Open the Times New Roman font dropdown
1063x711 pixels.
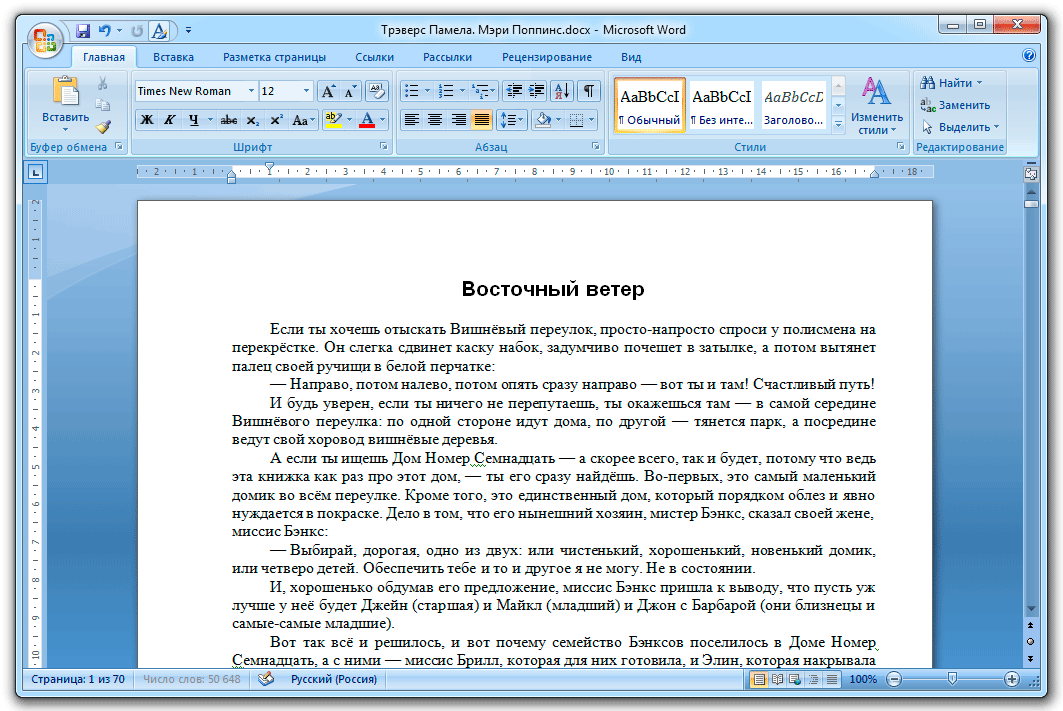[252, 91]
